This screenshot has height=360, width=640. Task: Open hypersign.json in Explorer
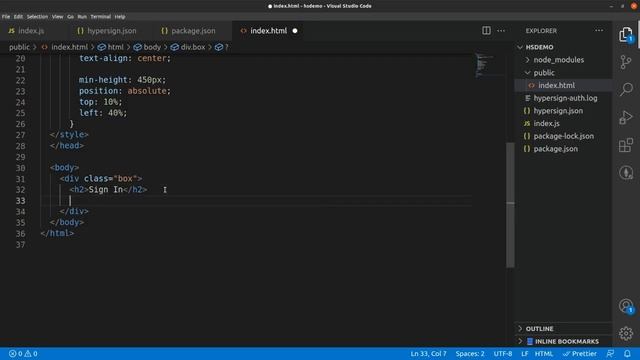[x=563, y=111]
